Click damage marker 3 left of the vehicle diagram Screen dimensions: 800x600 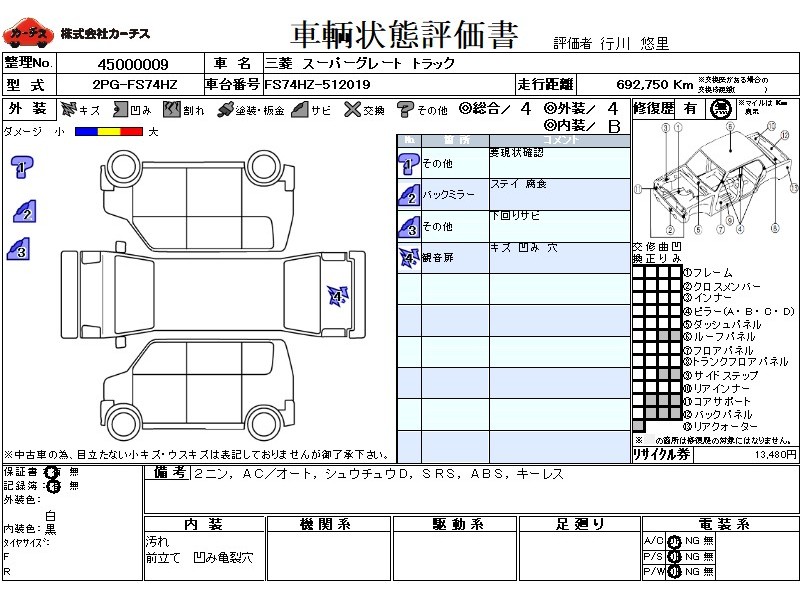(19, 249)
